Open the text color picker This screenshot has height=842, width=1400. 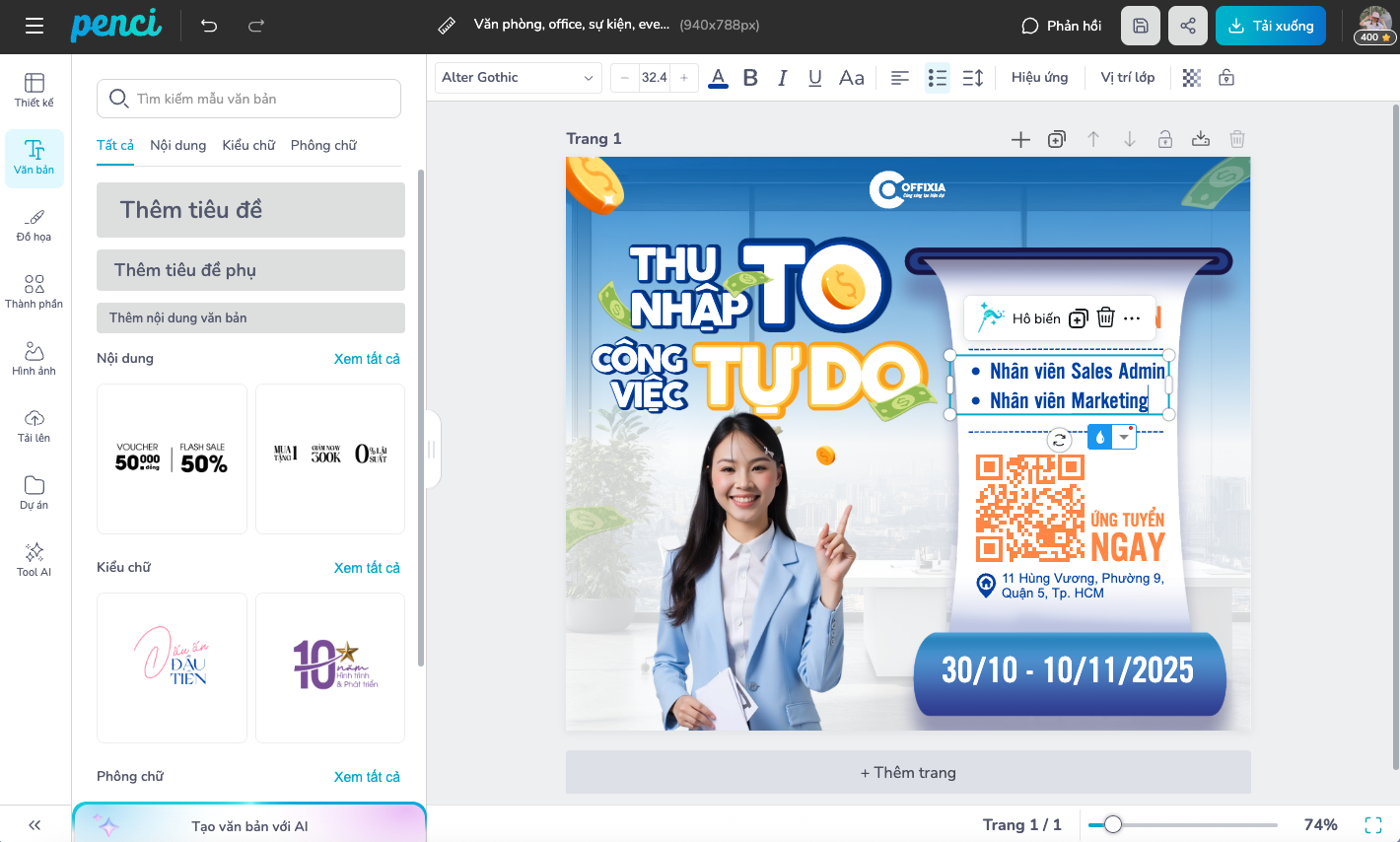click(718, 78)
